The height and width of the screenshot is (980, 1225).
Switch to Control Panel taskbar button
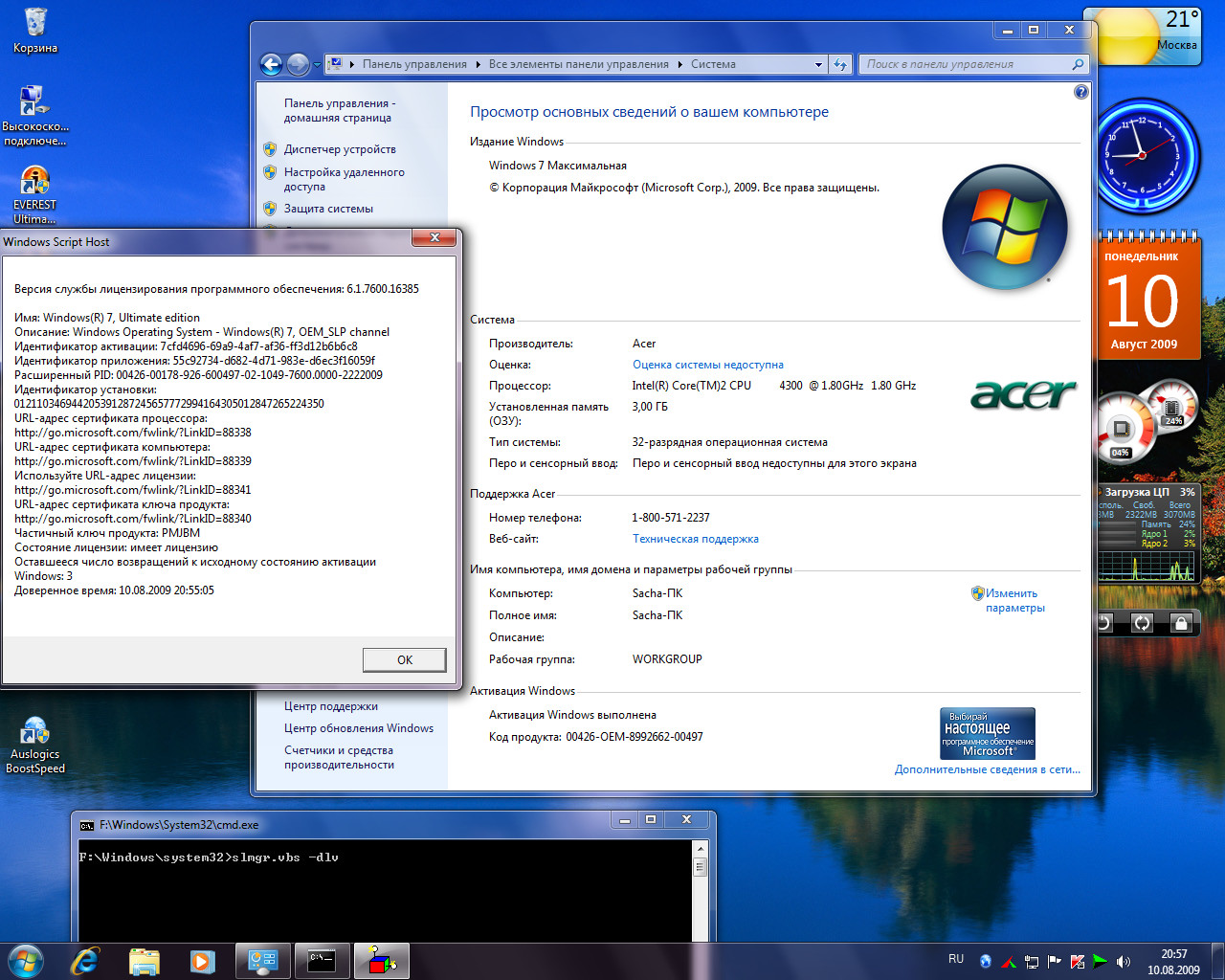pos(263,961)
